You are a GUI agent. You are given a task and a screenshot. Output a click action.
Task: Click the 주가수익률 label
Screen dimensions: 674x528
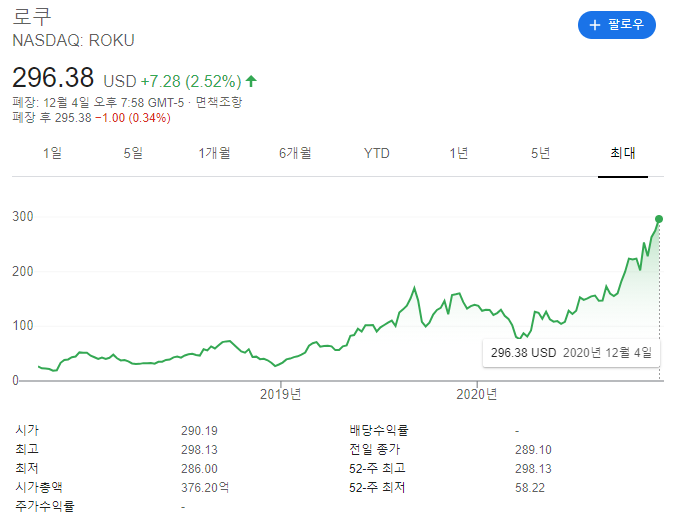(x=45, y=506)
